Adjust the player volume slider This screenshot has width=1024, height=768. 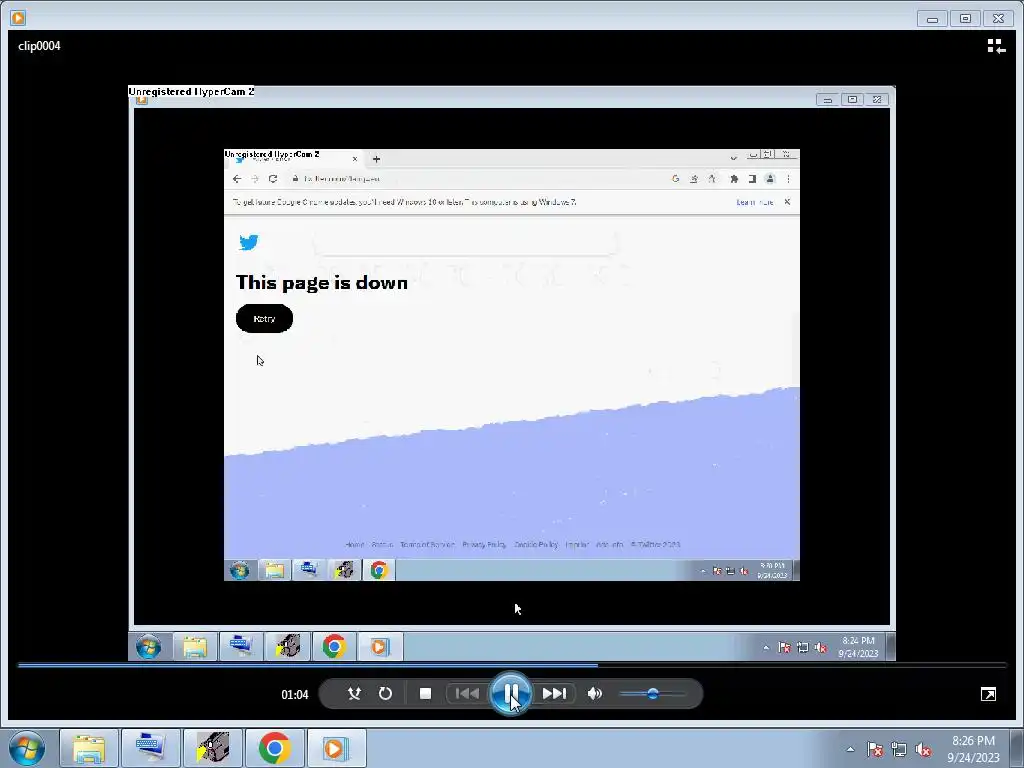point(652,694)
